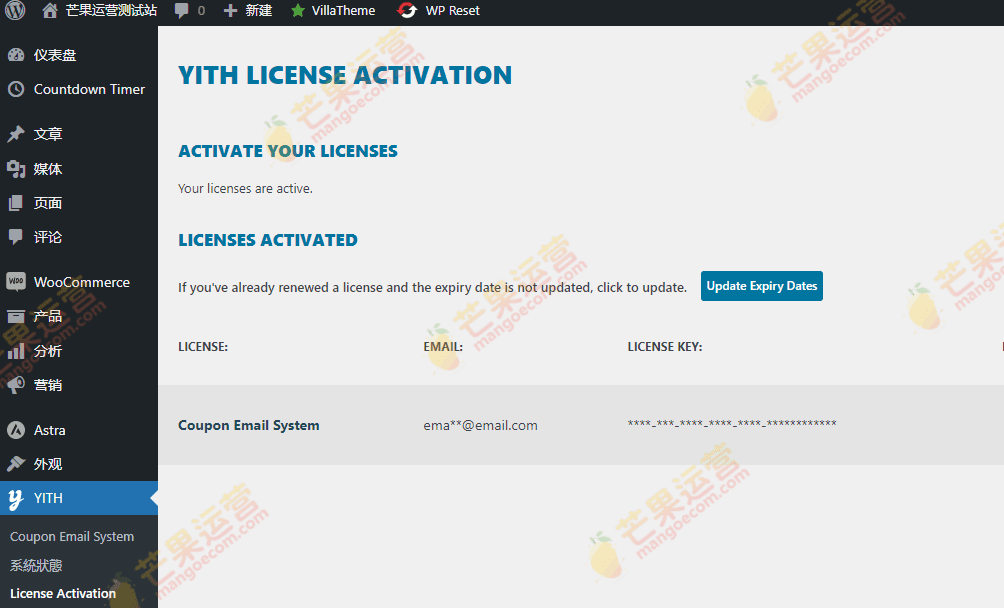This screenshot has height=608, width=1004.
Task: Click the Astra logo icon
Action: [x=16, y=430]
